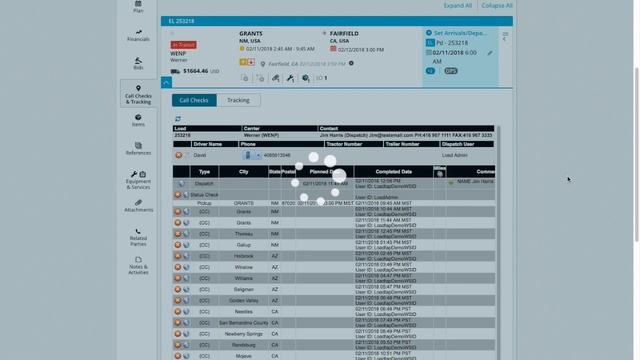The image size is (640, 360).
Task: Click the 'San Bernardino County' city cell
Action: 244,323
